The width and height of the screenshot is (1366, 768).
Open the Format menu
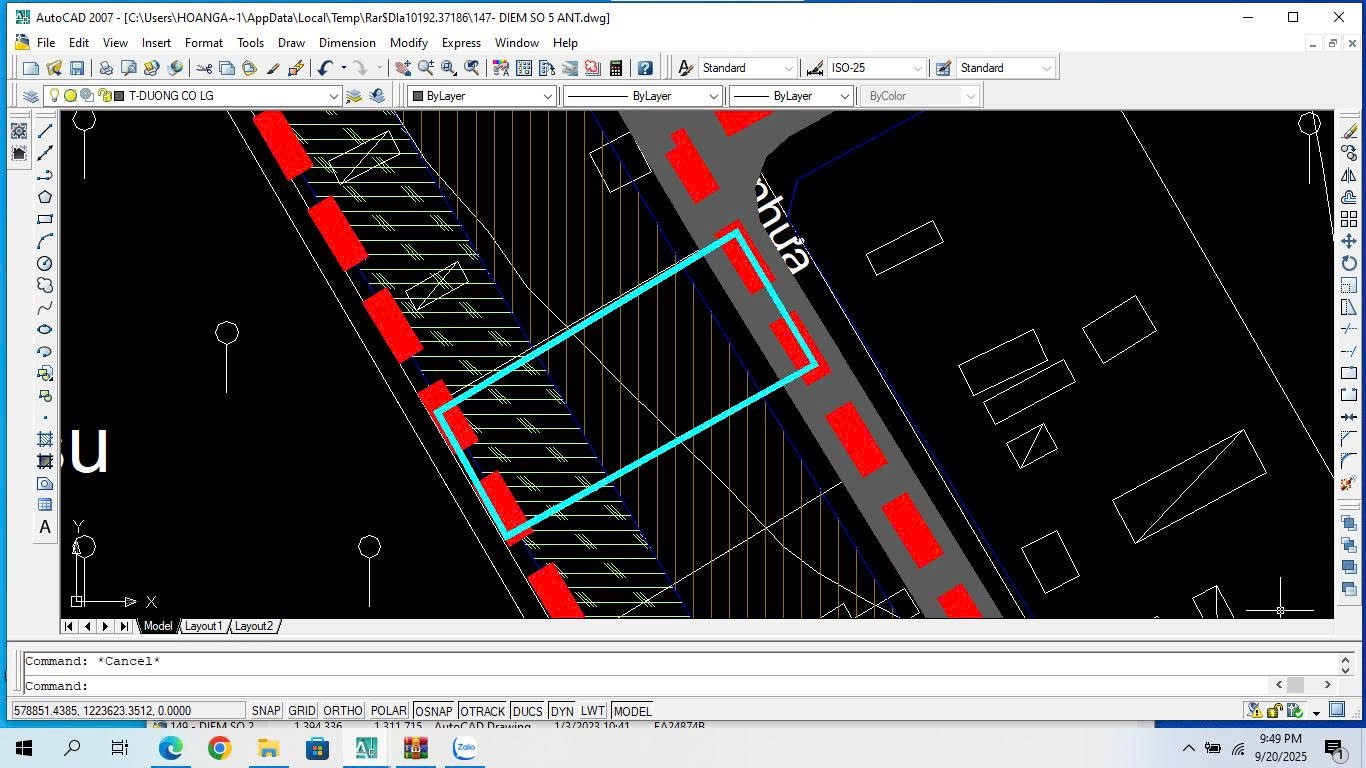pyautogui.click(x=203, y=43)
